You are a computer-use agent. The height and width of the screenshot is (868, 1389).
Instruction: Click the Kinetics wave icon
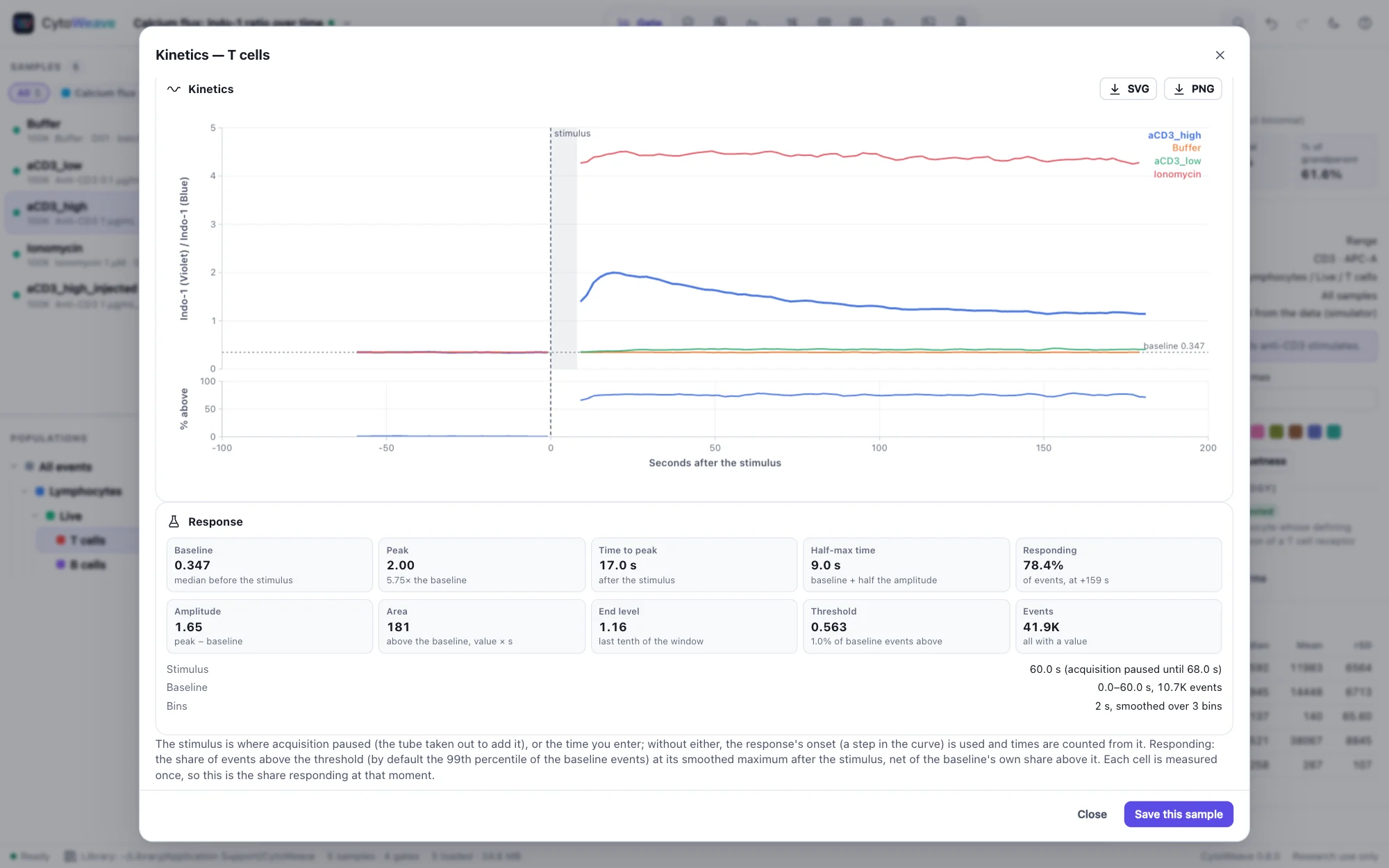[x=174, y=89]
